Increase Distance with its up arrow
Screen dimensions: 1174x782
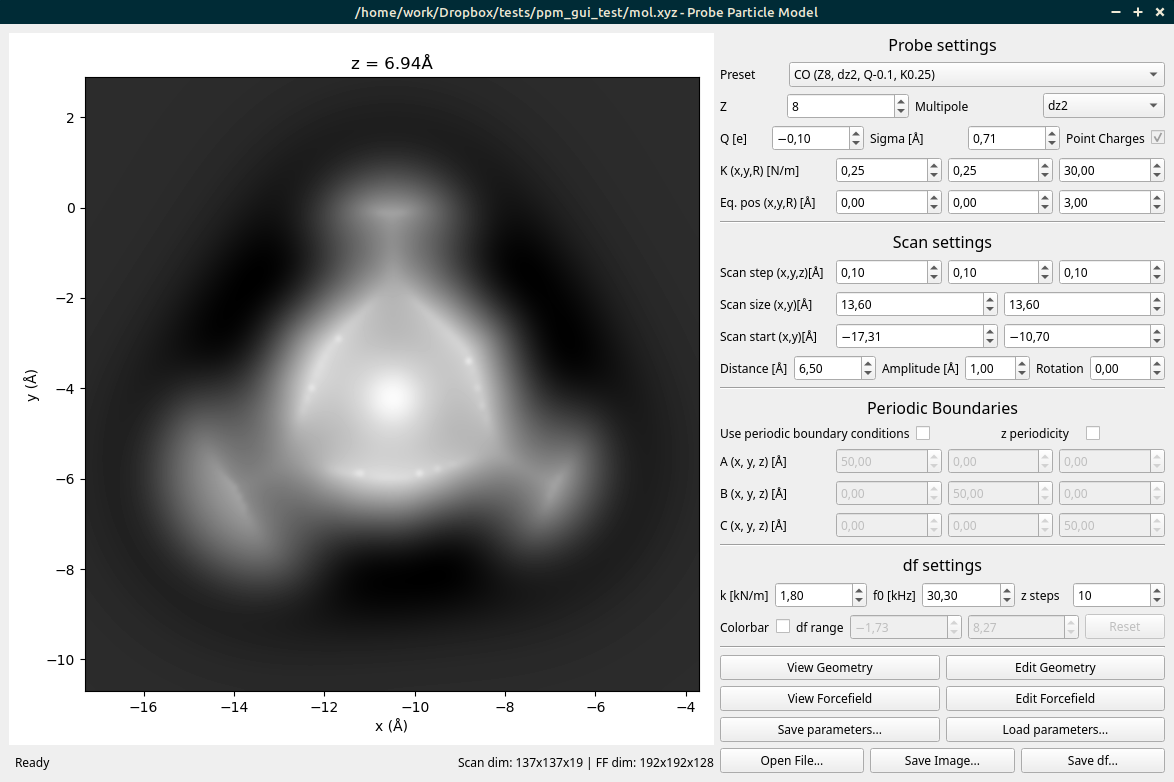(x=868, y=363)
